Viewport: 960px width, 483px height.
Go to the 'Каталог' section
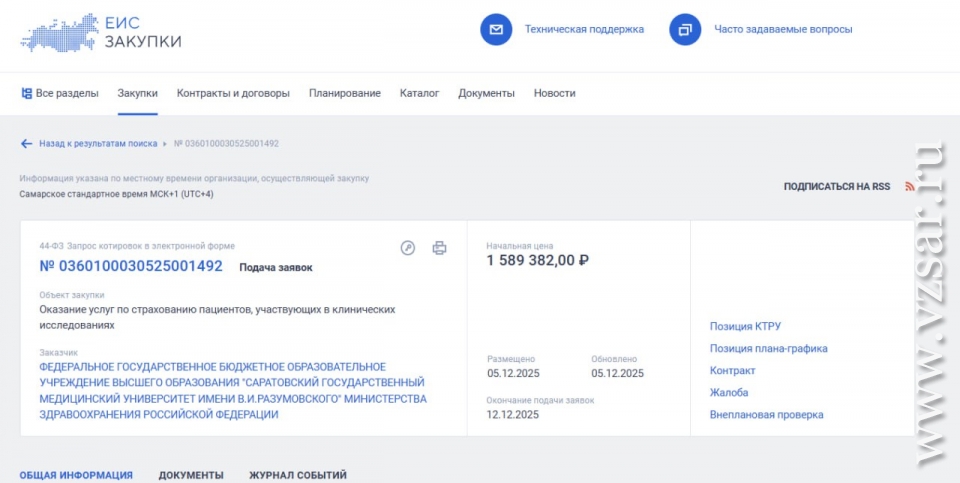[419, 93]
